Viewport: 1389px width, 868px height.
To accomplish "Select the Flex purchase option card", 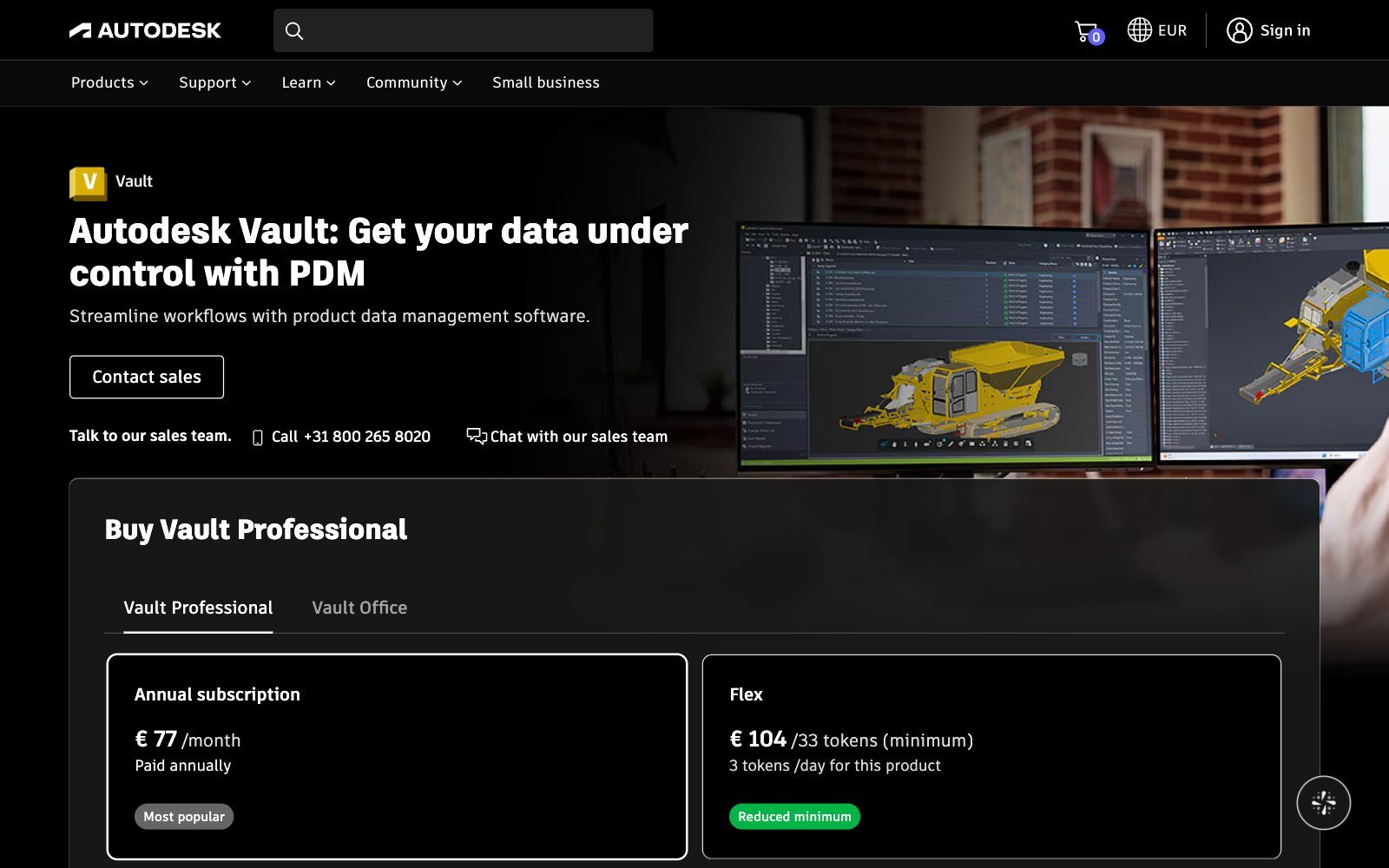I will 991,757.
